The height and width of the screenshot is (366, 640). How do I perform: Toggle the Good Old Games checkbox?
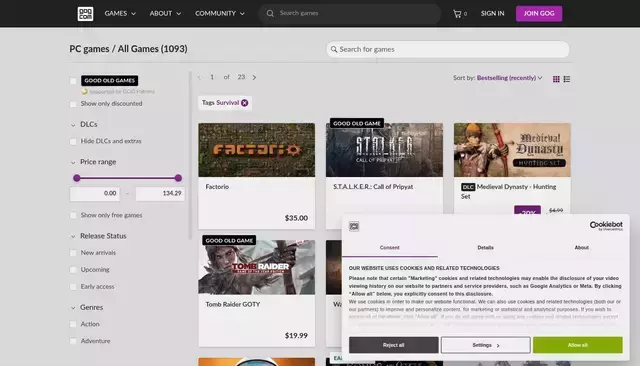(73, 81)
